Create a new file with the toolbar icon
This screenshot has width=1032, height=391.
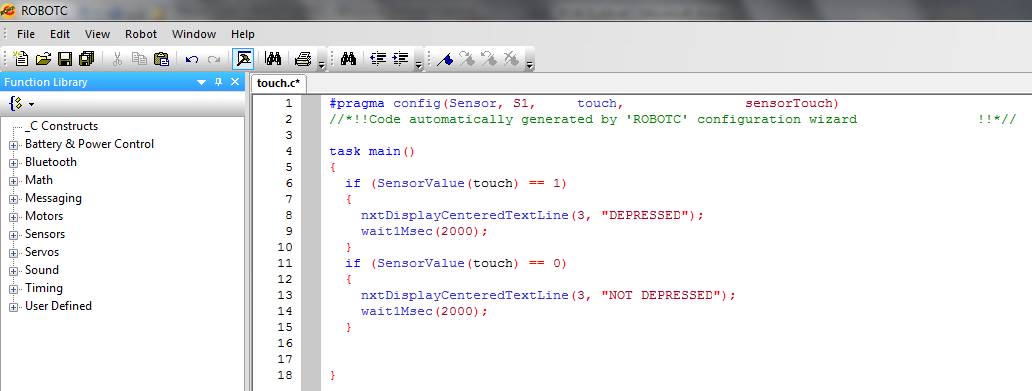click(x=21, y=59)
